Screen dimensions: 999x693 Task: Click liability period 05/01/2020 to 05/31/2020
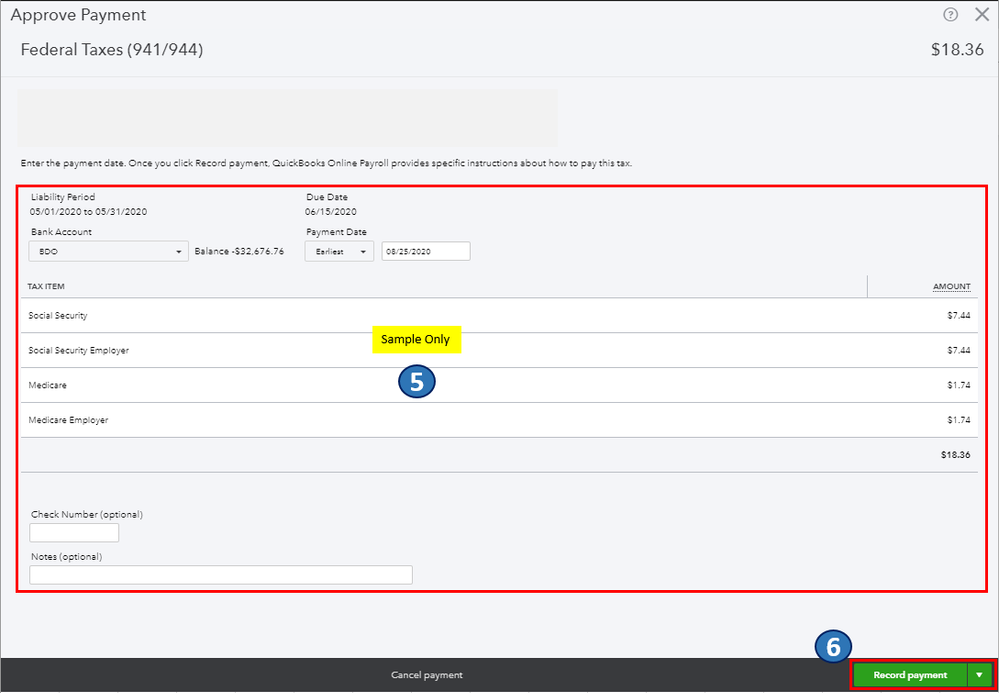coord(89,212)
